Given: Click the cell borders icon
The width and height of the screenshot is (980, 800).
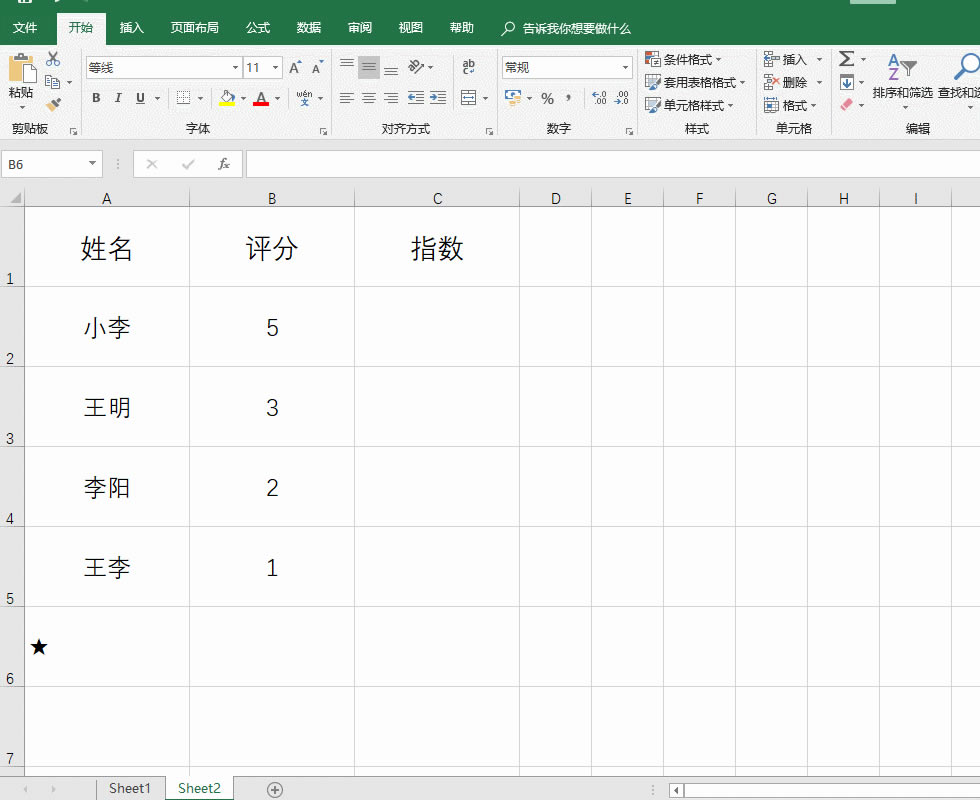Looking at the screenshot, I should point(183,98).
